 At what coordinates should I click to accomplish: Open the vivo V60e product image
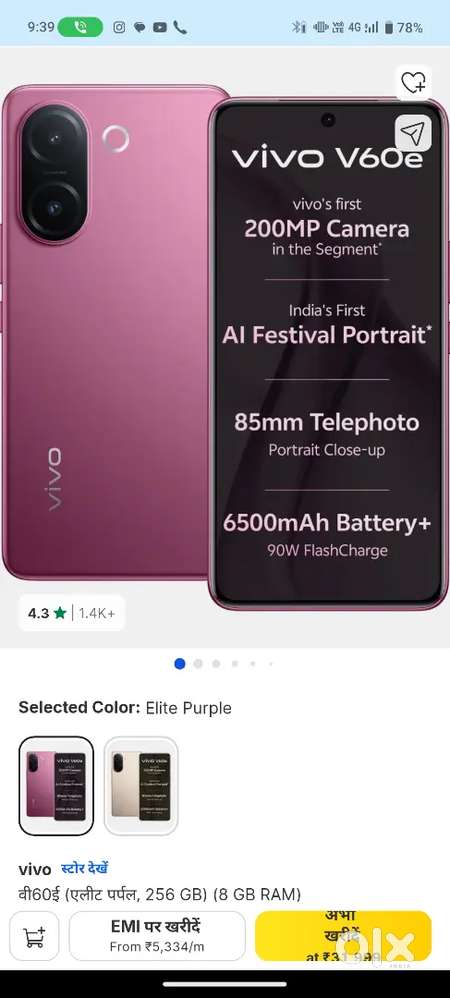(x=225, y=347)
